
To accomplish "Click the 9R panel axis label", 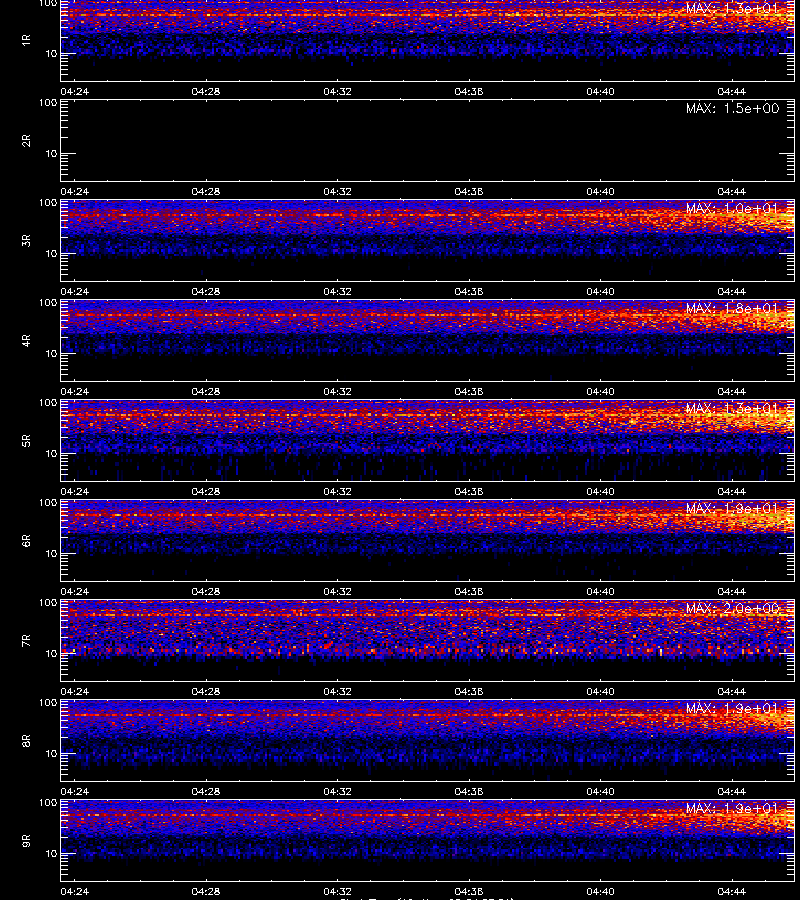I will pos(26,841).
